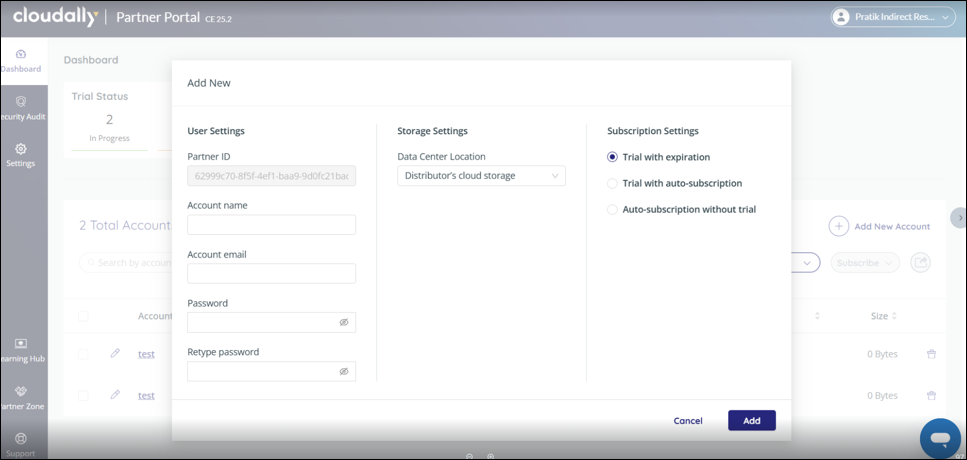This screenshot has height=460, width=967.
Task: Open the chat support bubble
Action: pyautogui.click(x=940, y=439)
